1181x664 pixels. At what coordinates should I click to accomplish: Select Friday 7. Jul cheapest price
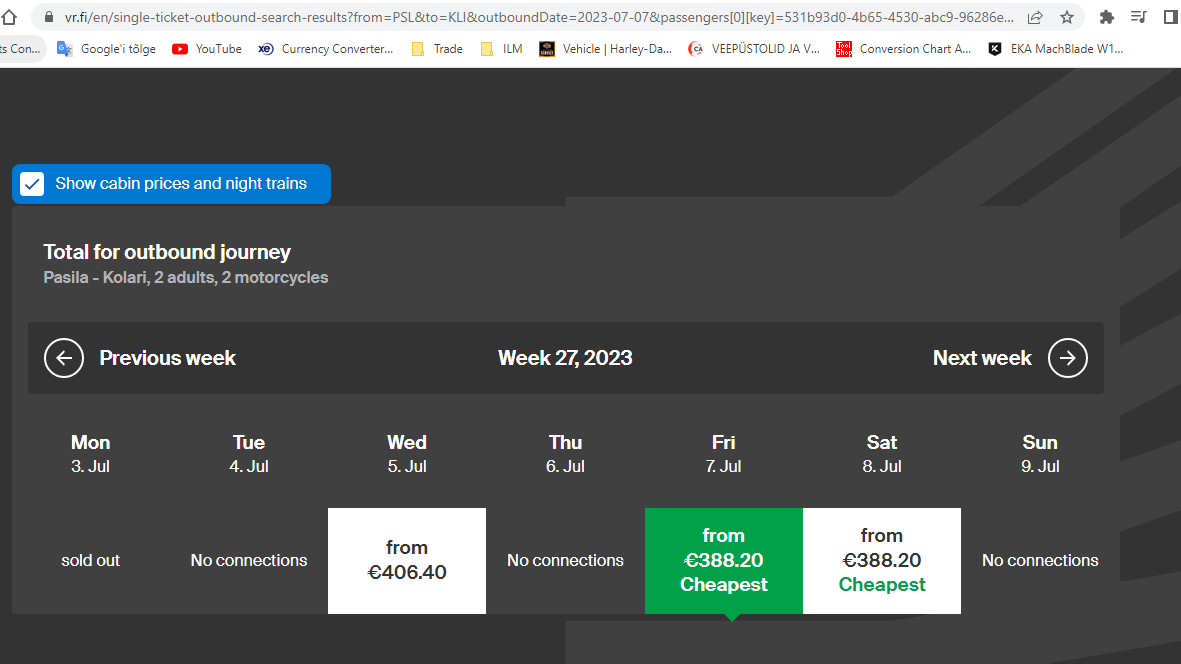coord(723,560)
